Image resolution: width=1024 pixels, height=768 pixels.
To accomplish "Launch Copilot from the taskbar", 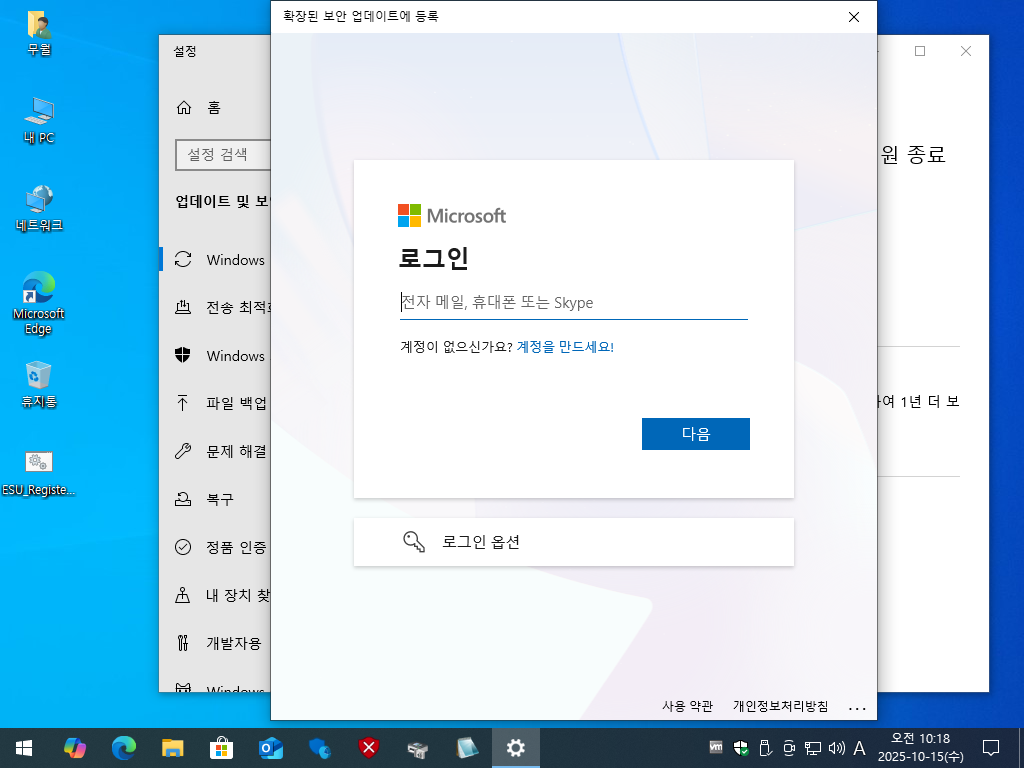I will pyautogui.click(x=74, y=748).
